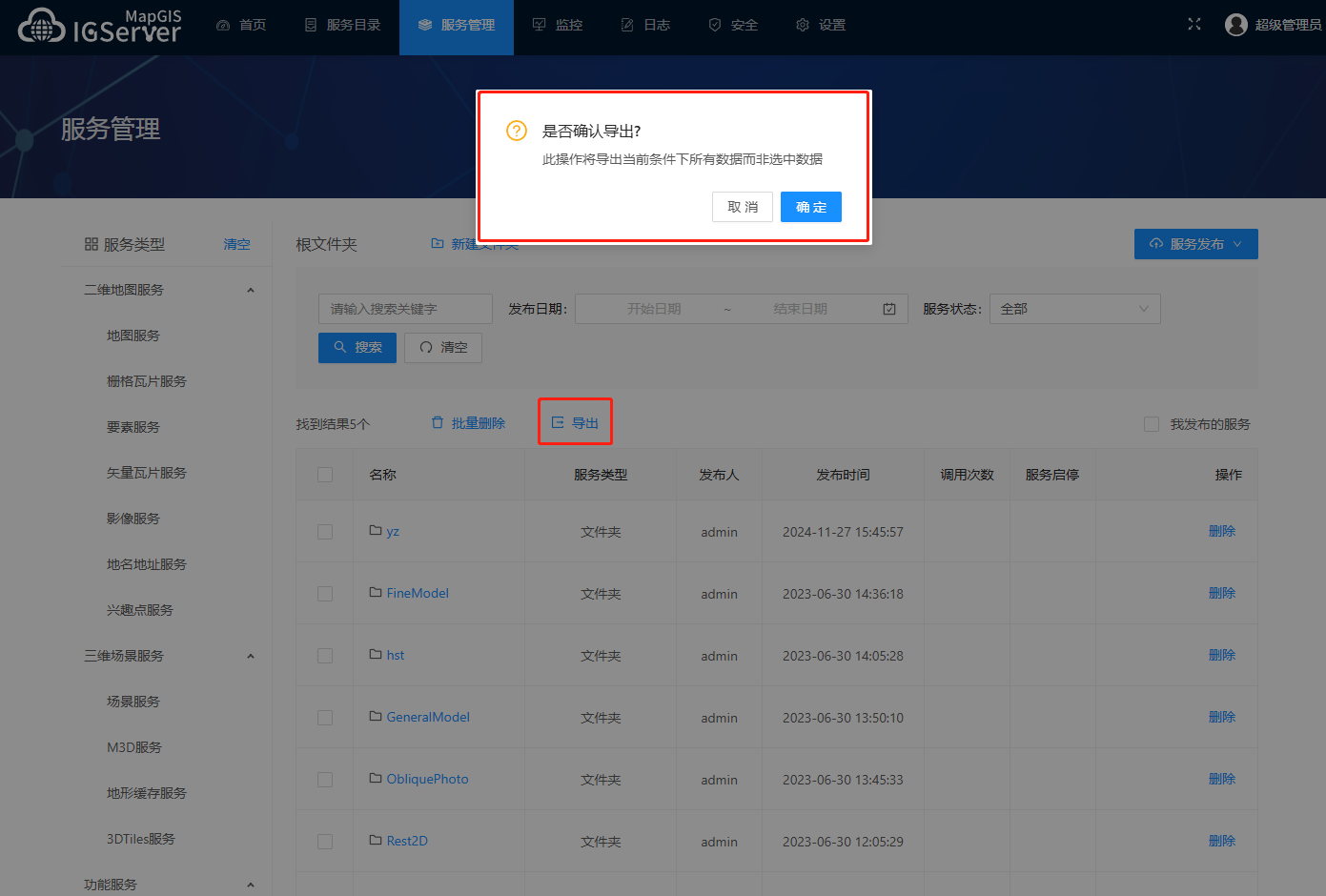Click the MapGIS IGServer logo
The height and width of the screenshot is (896, 1326).
point(99,26)
